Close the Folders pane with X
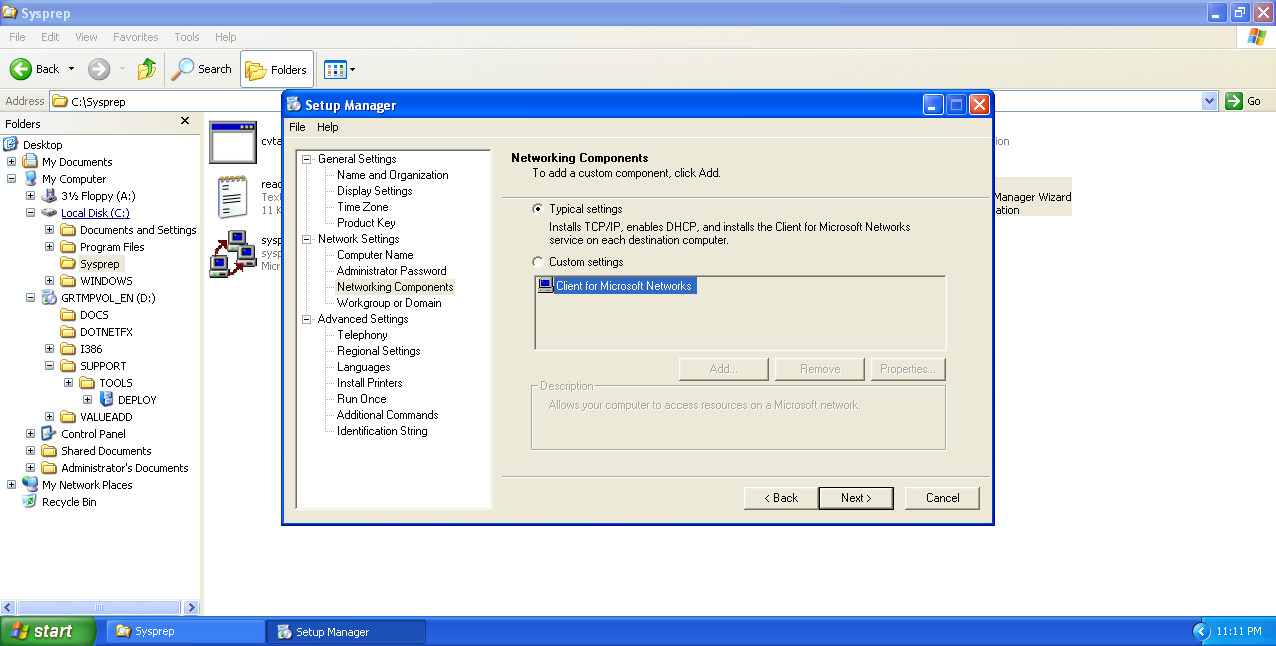1276x646 pixels. pyautogui.click(x=184, y=121)
